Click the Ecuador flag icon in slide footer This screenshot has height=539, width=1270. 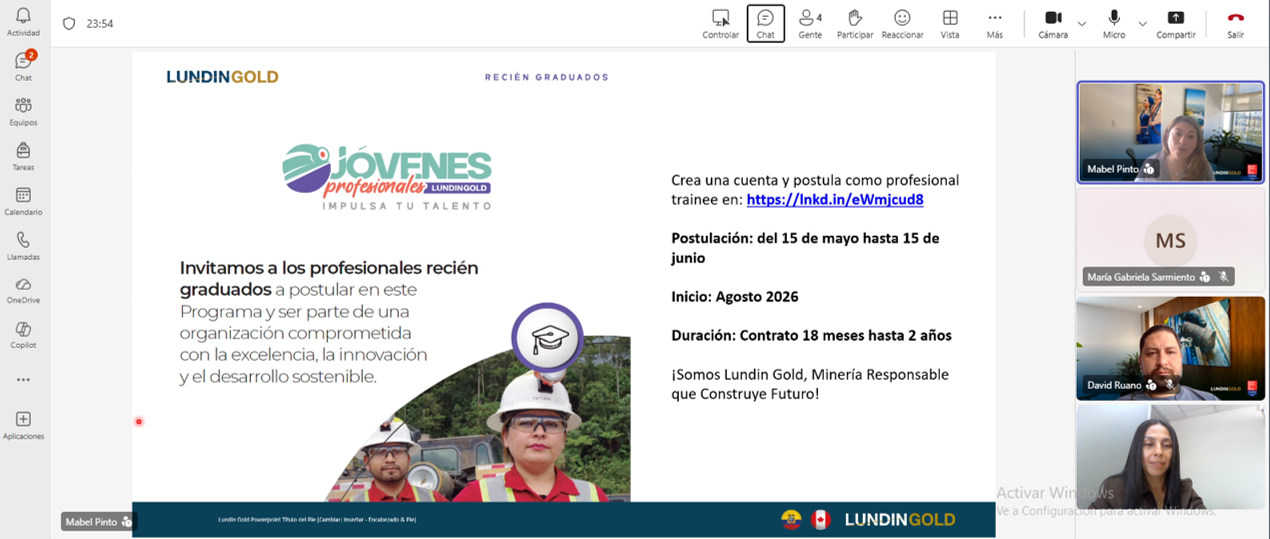click(x=791, y=520)
